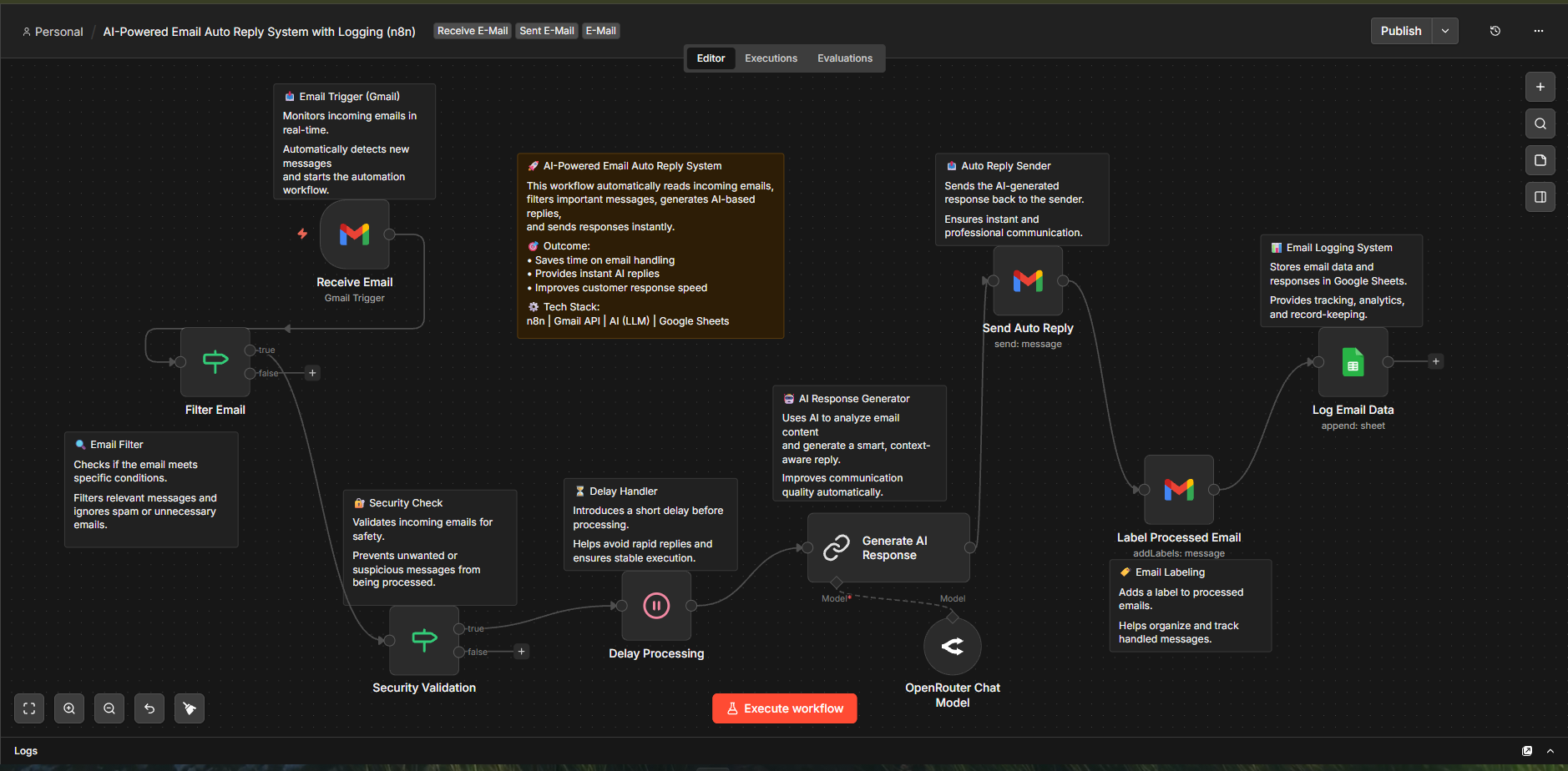Image resolution: width=1568 pixels, height=771 pixels.
Task: Click the Receive Email trigger lightning icon
Action: (x=302, y=234)
